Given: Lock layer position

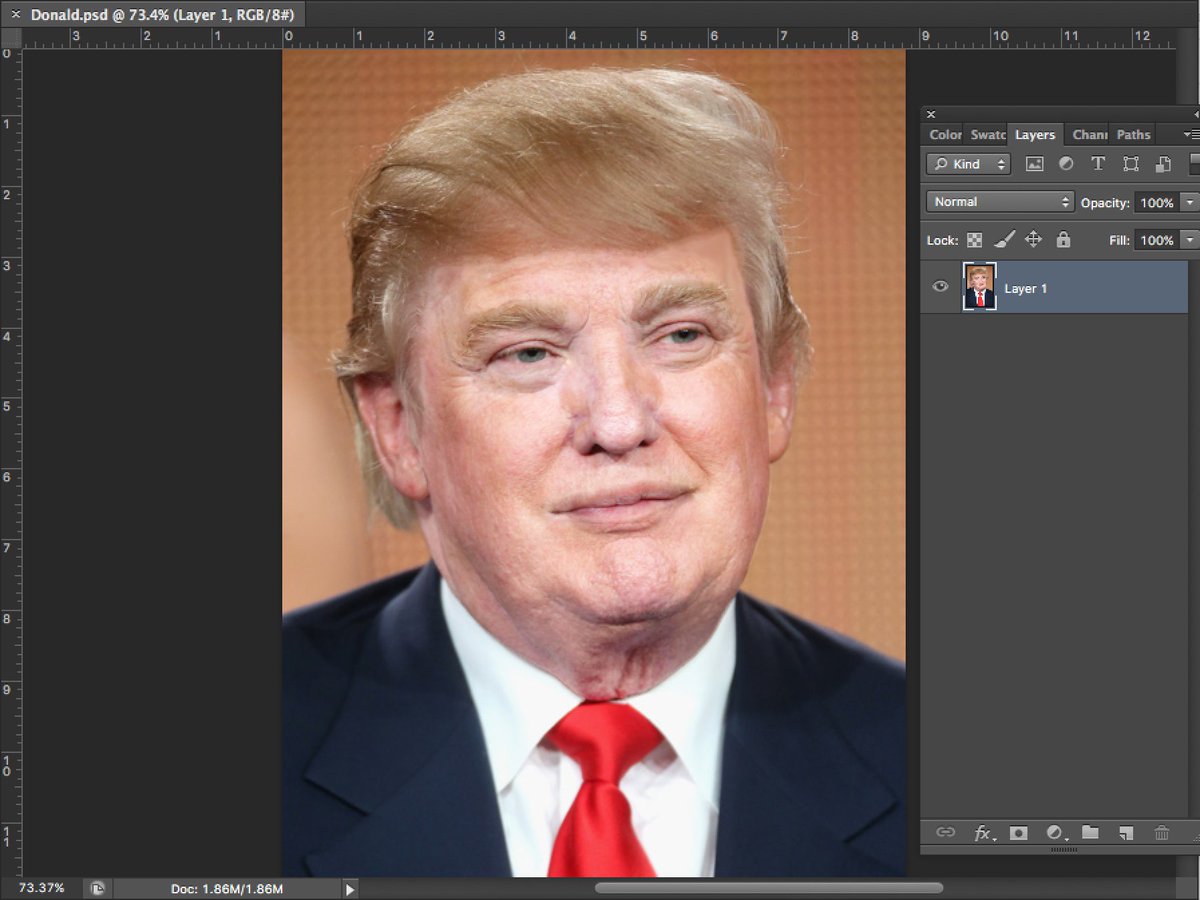Looking at the screenshot, I should 1034,240.
